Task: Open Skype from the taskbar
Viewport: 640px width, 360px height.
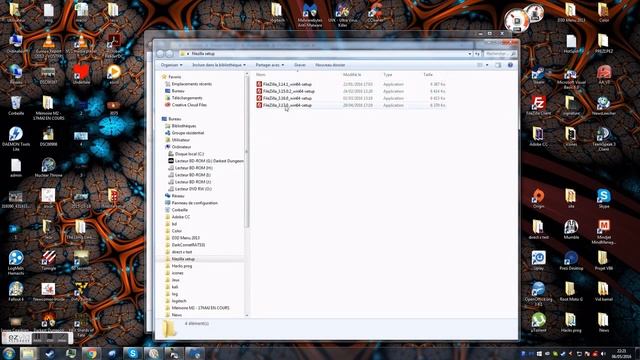Action: tap(133, 353)
